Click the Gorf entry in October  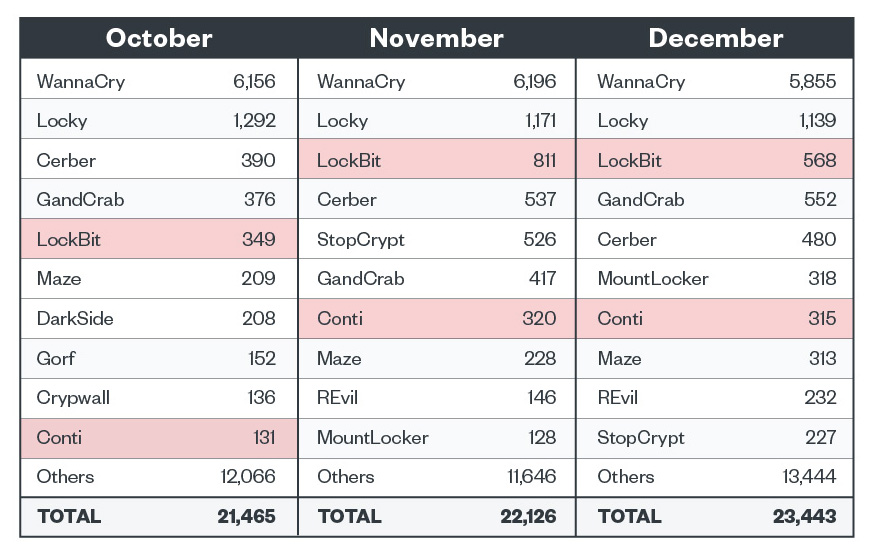56,358
